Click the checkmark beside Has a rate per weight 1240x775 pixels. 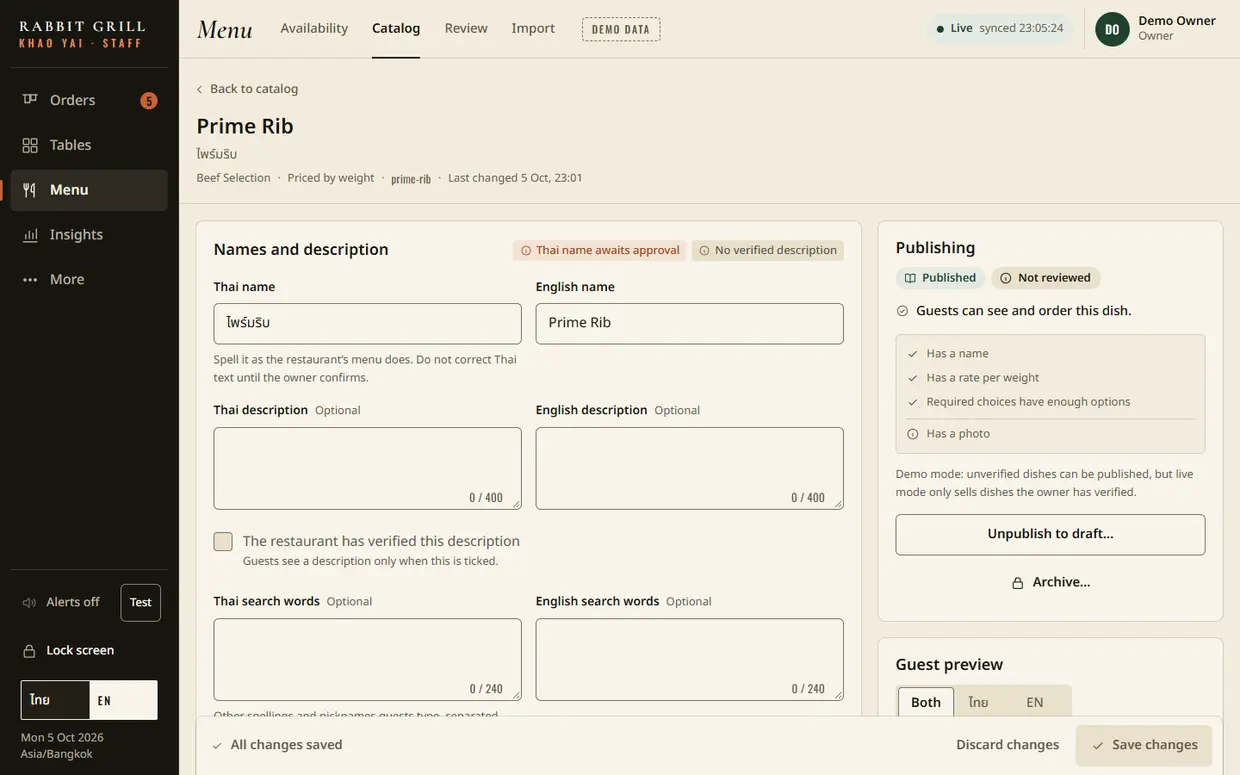(912, 378)
